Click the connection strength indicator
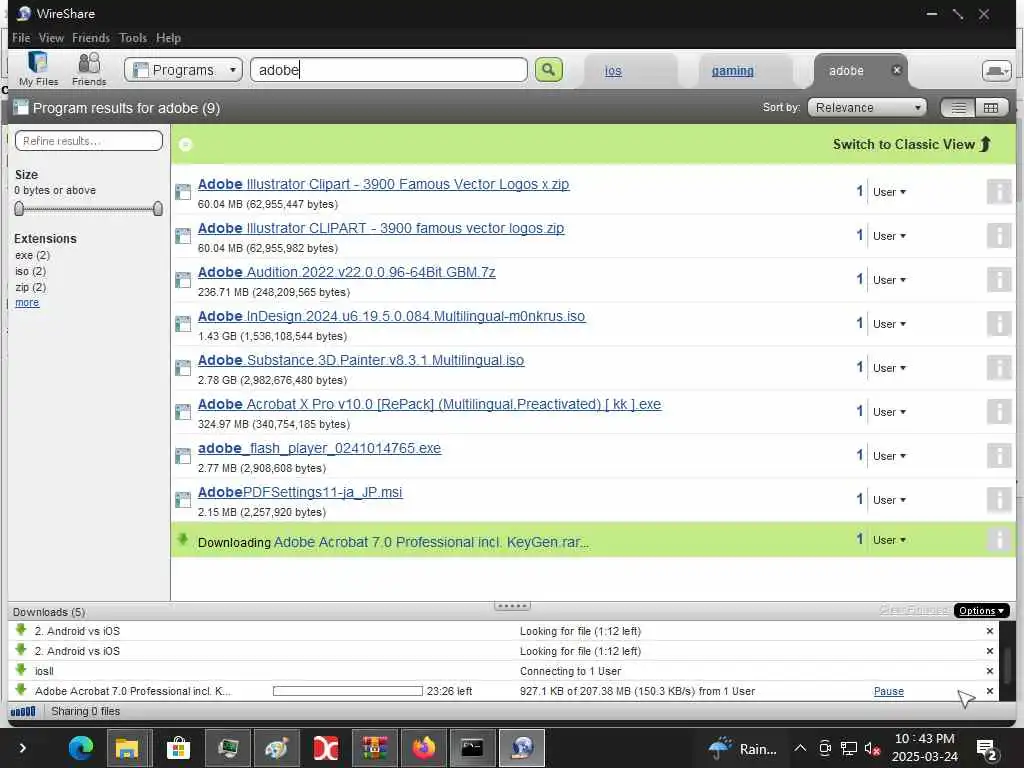Image resolution: width=1024 pixels, height=768 pixels. 23,711
